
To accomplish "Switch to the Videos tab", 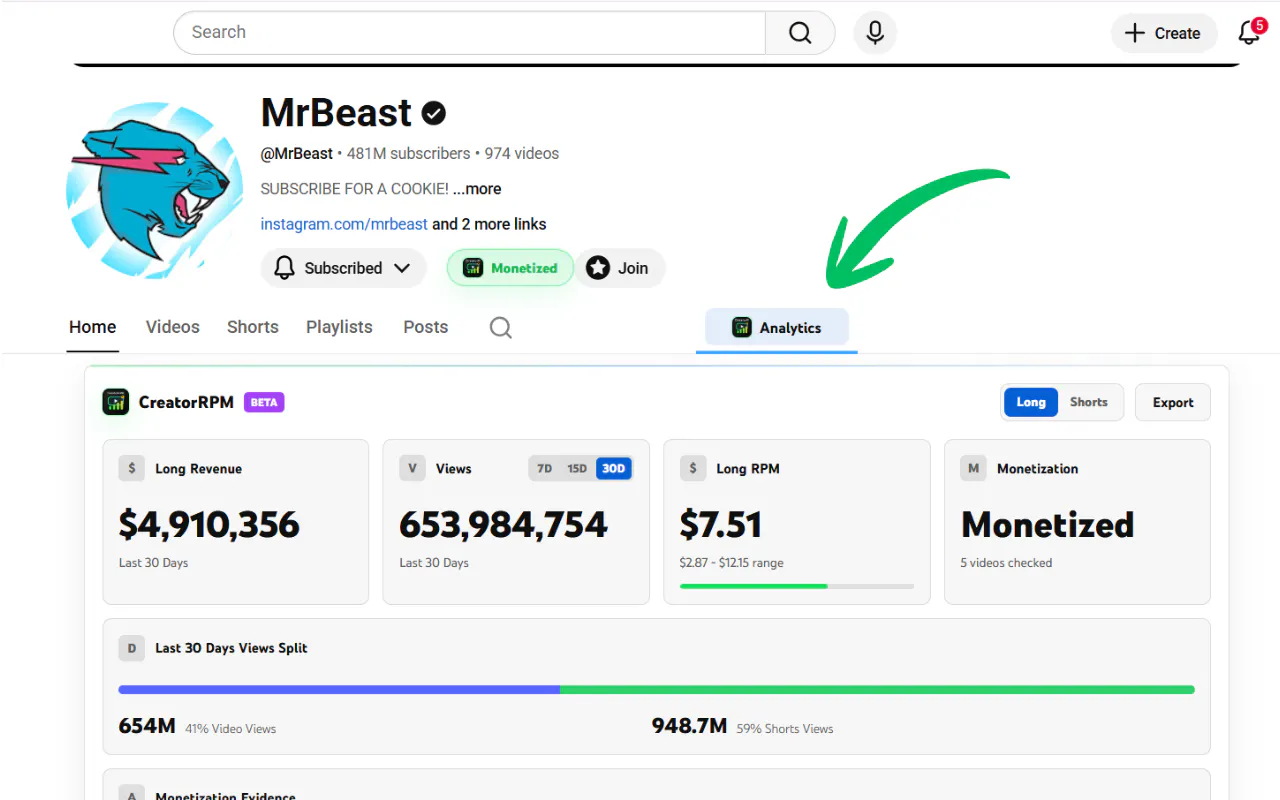I will 173,327.
